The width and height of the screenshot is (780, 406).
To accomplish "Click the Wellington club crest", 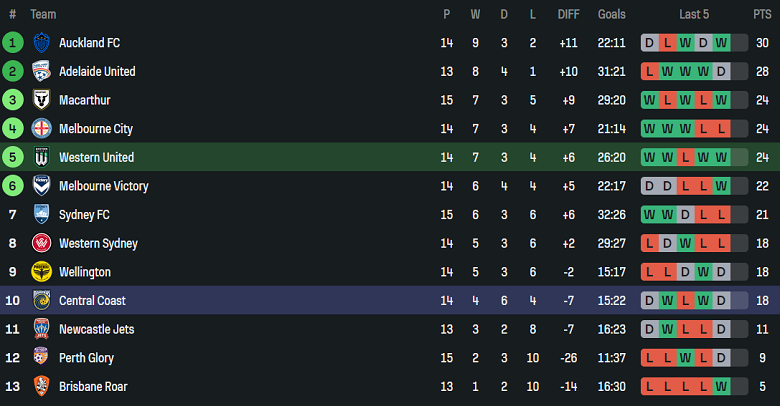I will pyautogui.click(x=41, y=272).
